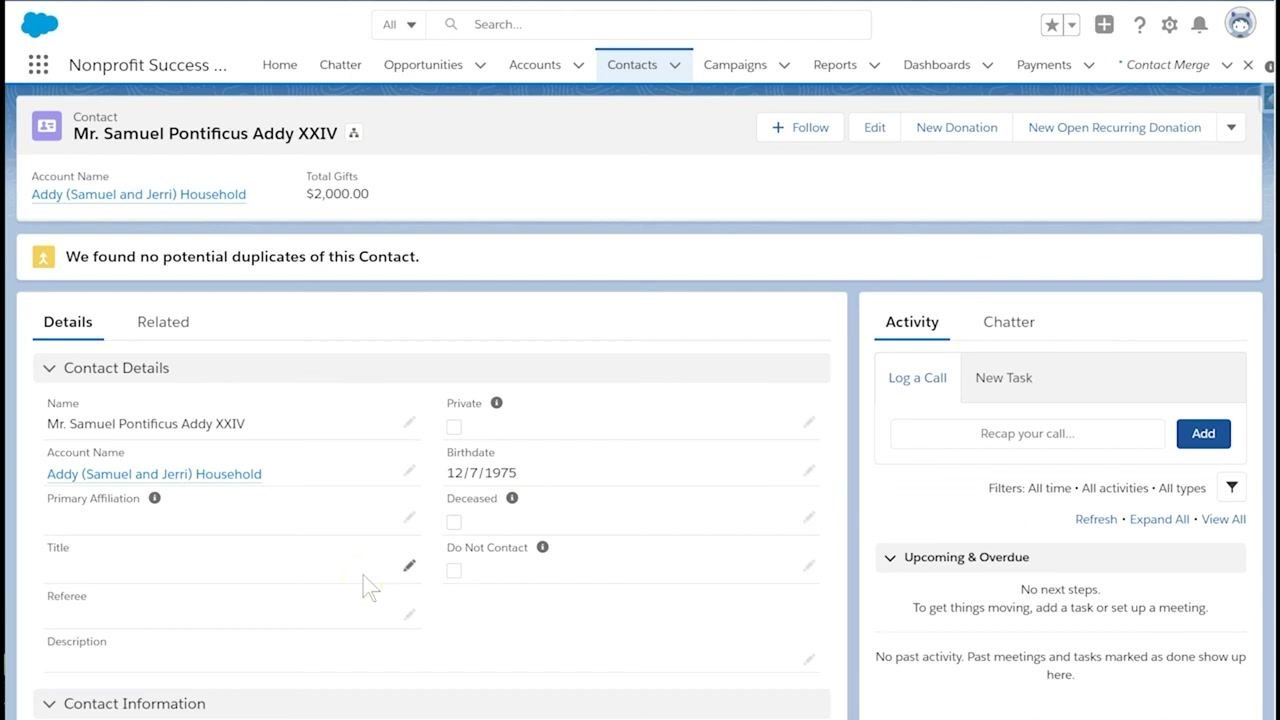Open the Help question mark icon
This screenshot has height=720, width=1280.
click(x=1139, y=25)
